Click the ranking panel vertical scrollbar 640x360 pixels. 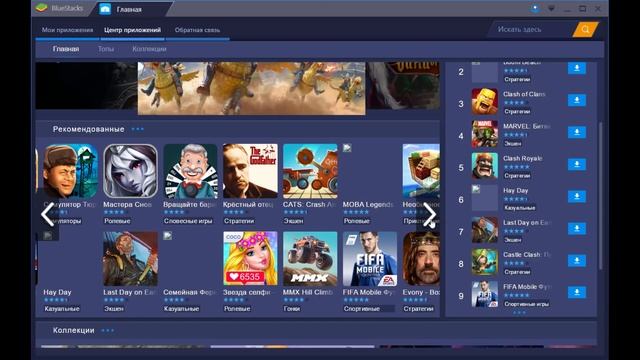click(x=600, y=196)
